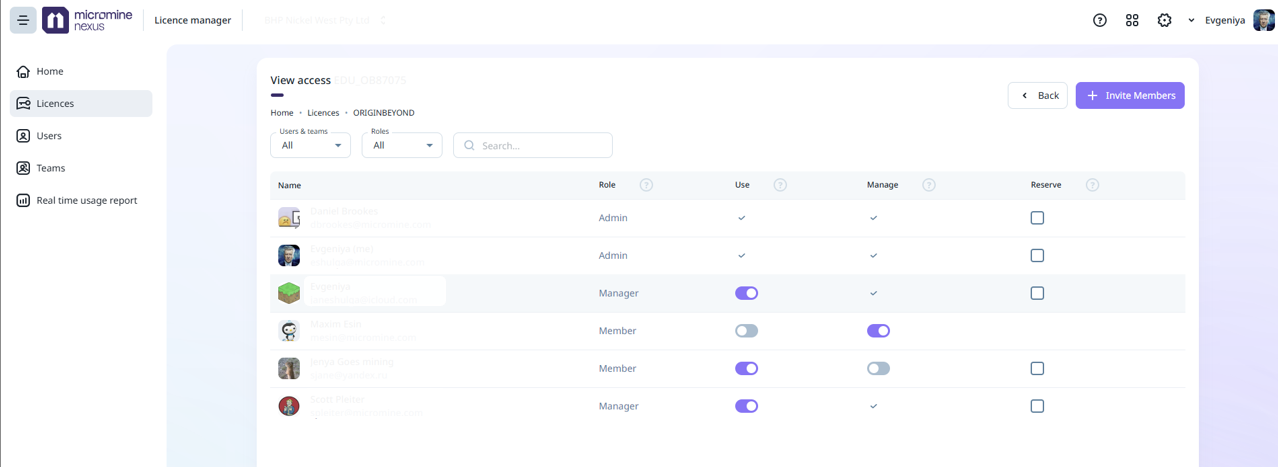Click the info icon next to Manage column
This screenshot has width=1278, height=467.
(x=929, y=185)
